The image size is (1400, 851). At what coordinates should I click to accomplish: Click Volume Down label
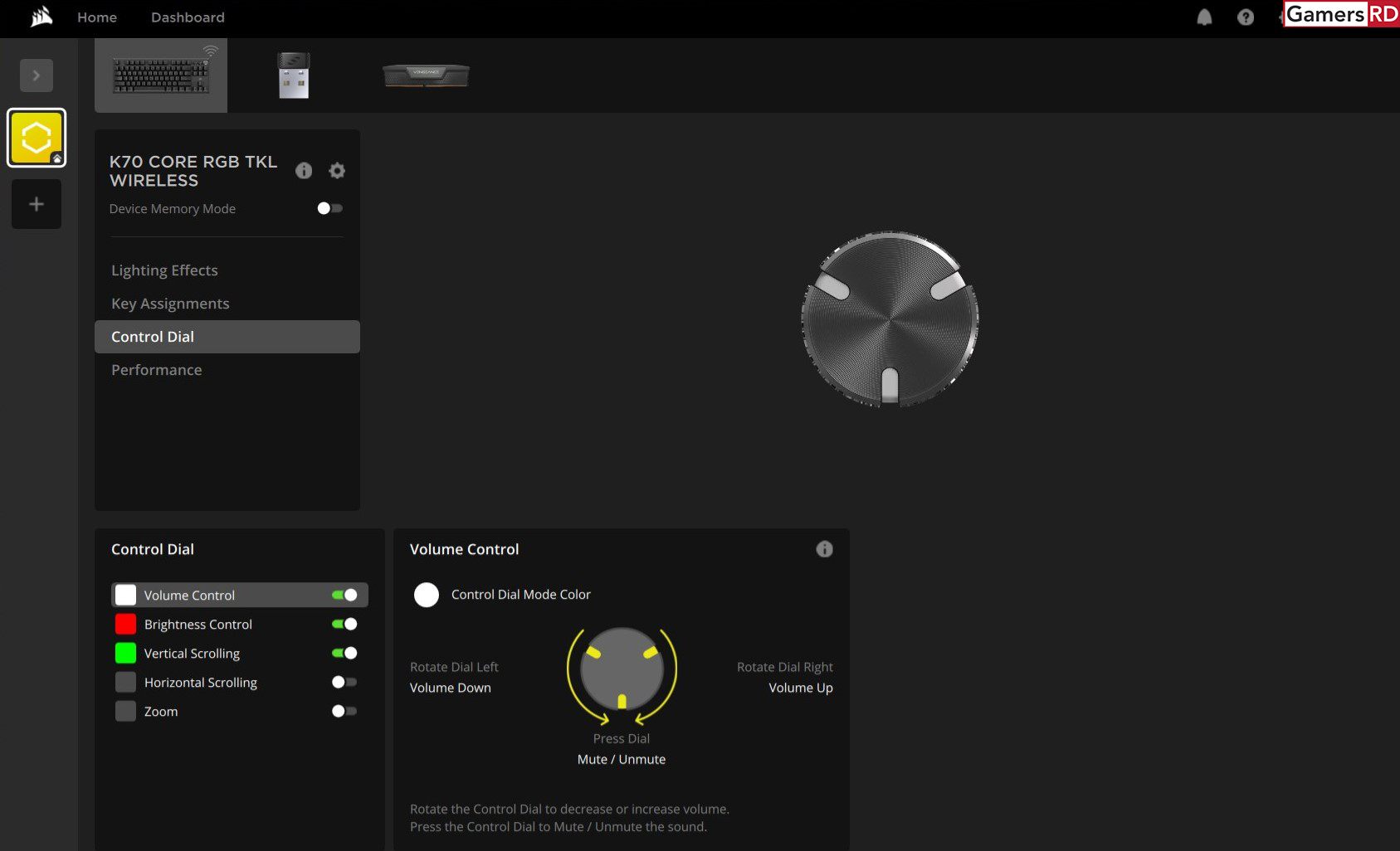451,688
